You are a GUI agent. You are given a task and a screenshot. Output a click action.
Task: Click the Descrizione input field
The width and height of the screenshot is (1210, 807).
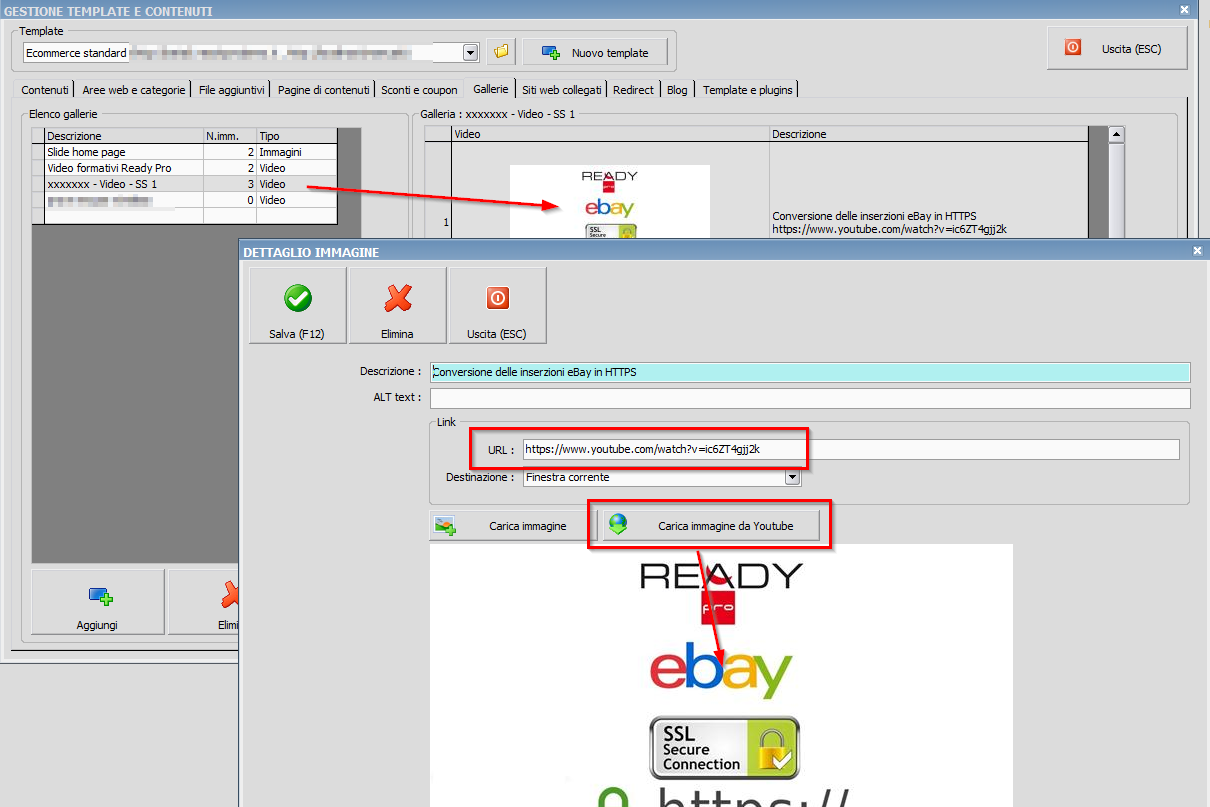coord(810,372)
